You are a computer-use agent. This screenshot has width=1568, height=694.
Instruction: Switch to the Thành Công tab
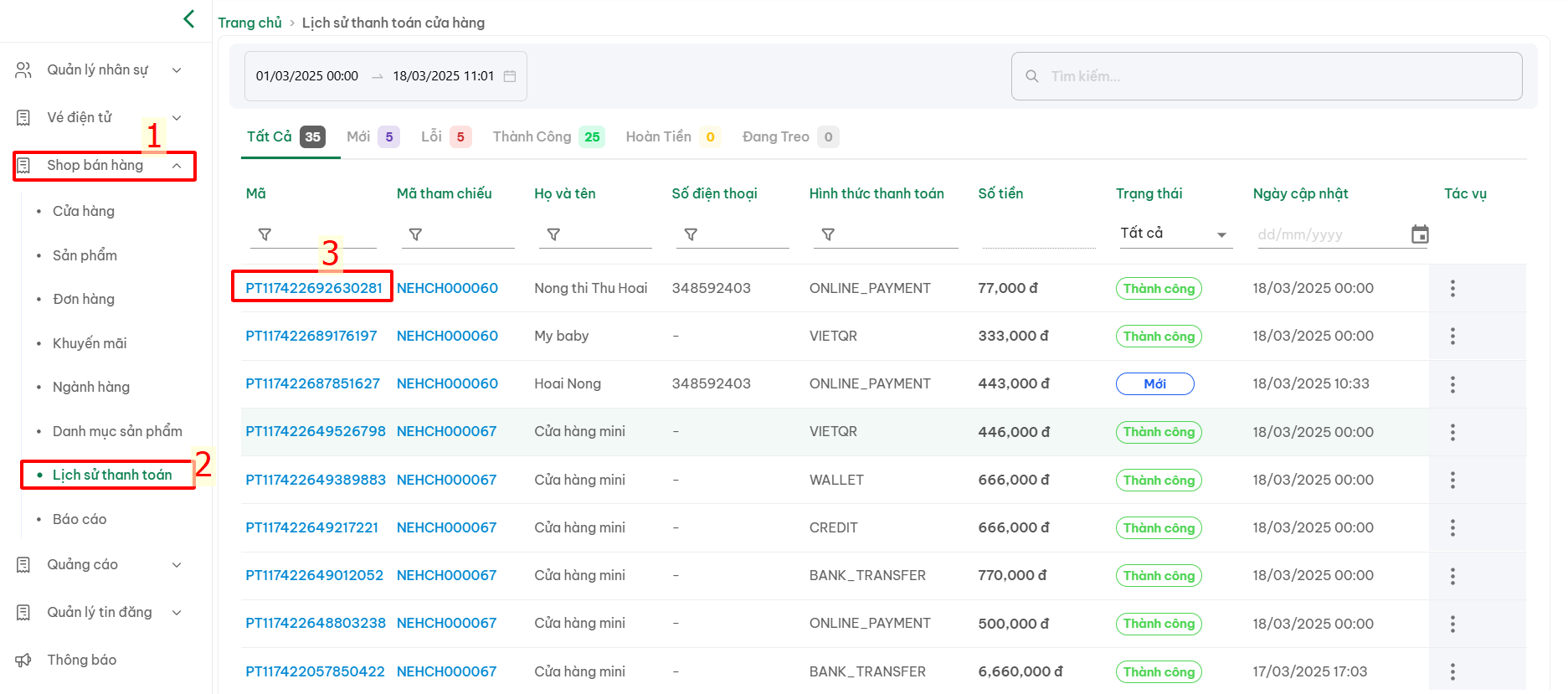[x=548, y=136]
